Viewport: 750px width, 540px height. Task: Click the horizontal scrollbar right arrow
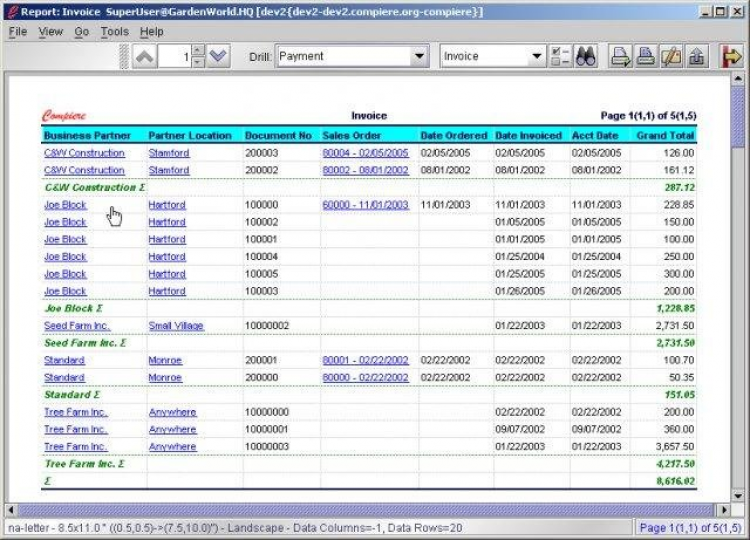[x=725, y=510]
